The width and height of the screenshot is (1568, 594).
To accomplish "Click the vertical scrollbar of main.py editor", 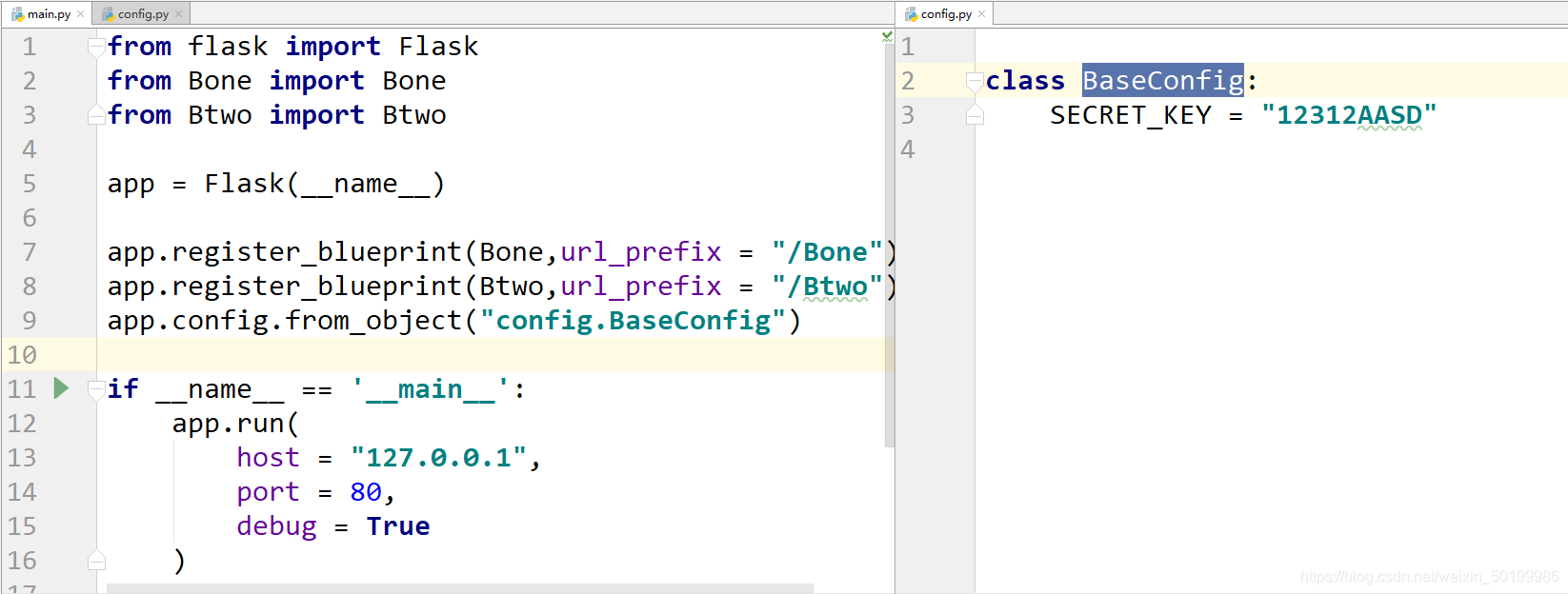I will [890, 247].
